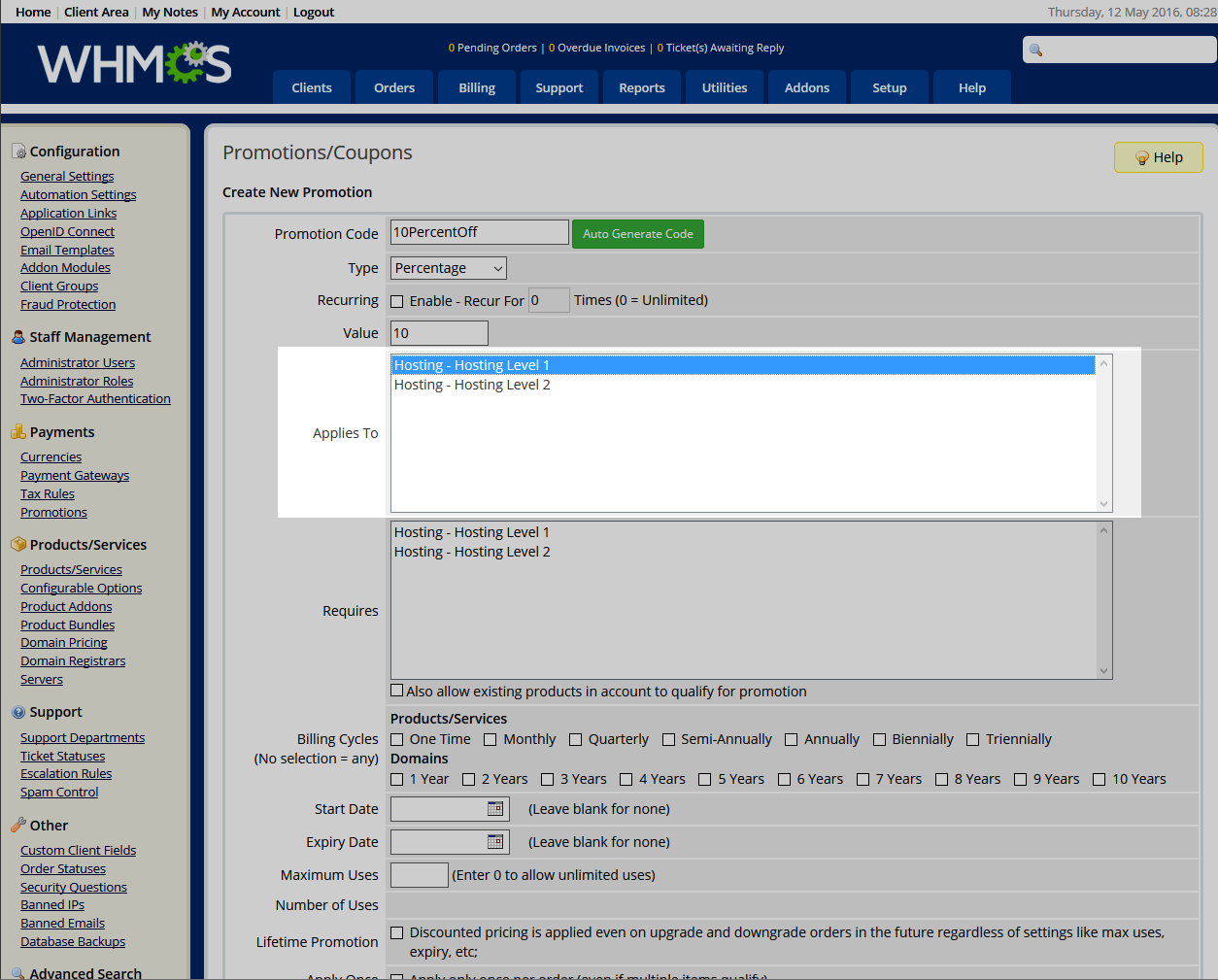Enable the Lifetime Promotion checkbox
Viewport: 1218px width, 980px height.
pyautogui.click(x=397, y=932)
